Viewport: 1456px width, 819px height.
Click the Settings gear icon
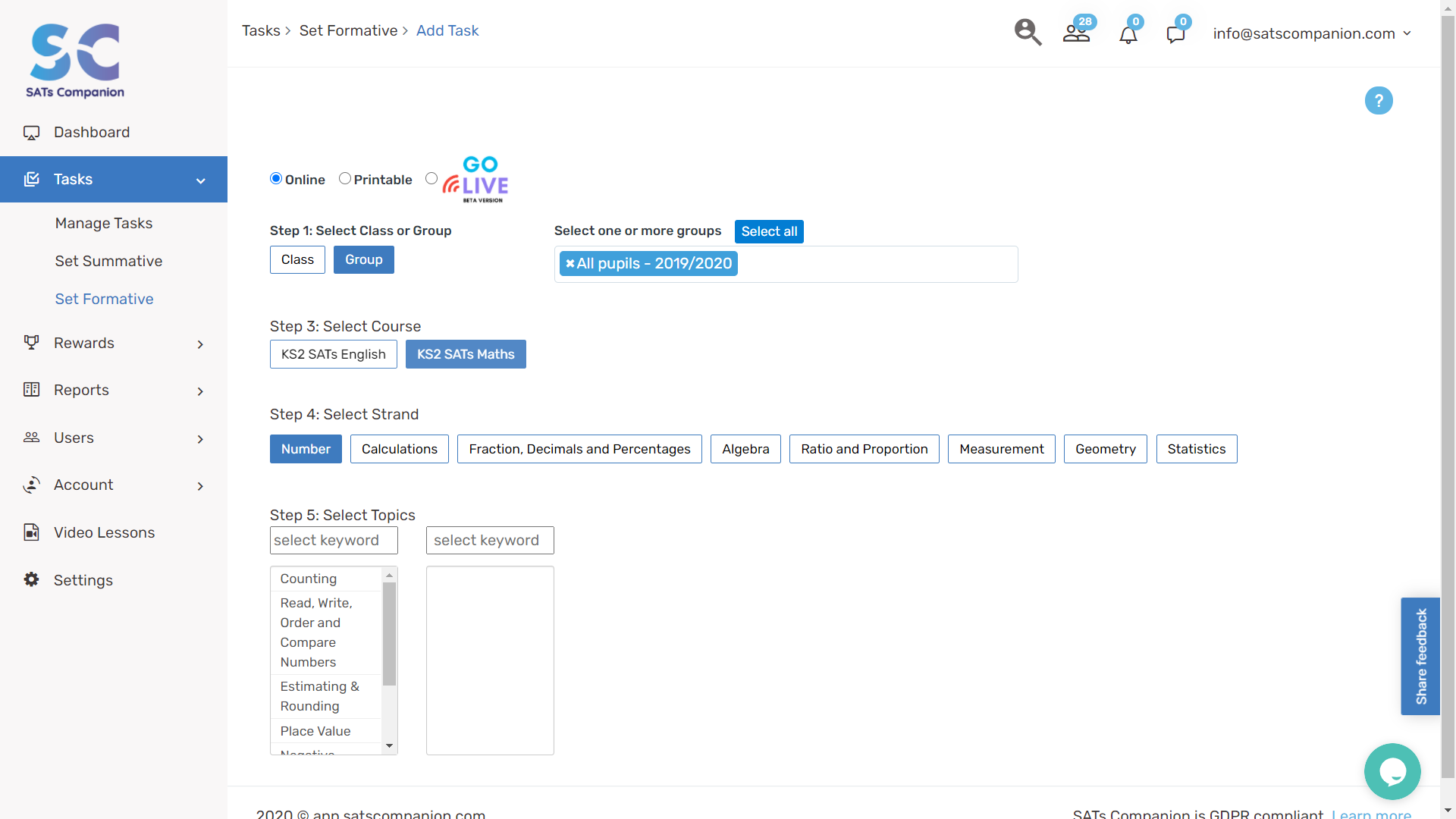click(x=31, y=579)
